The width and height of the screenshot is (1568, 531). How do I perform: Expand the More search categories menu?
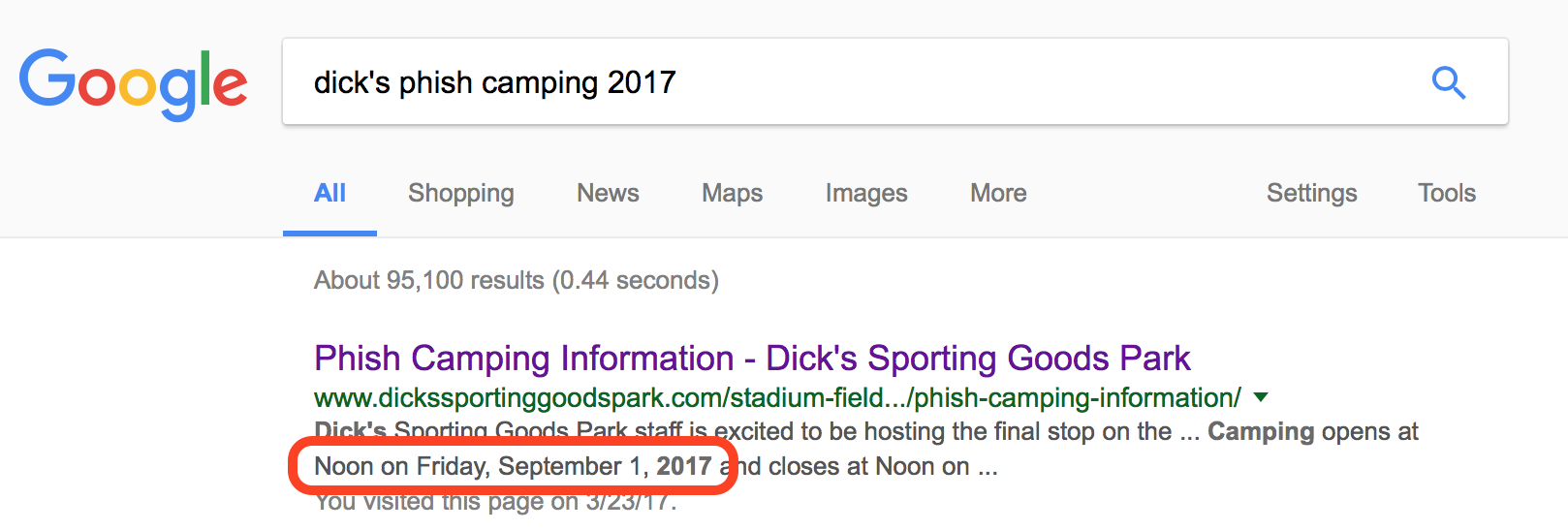pos(998,194)
